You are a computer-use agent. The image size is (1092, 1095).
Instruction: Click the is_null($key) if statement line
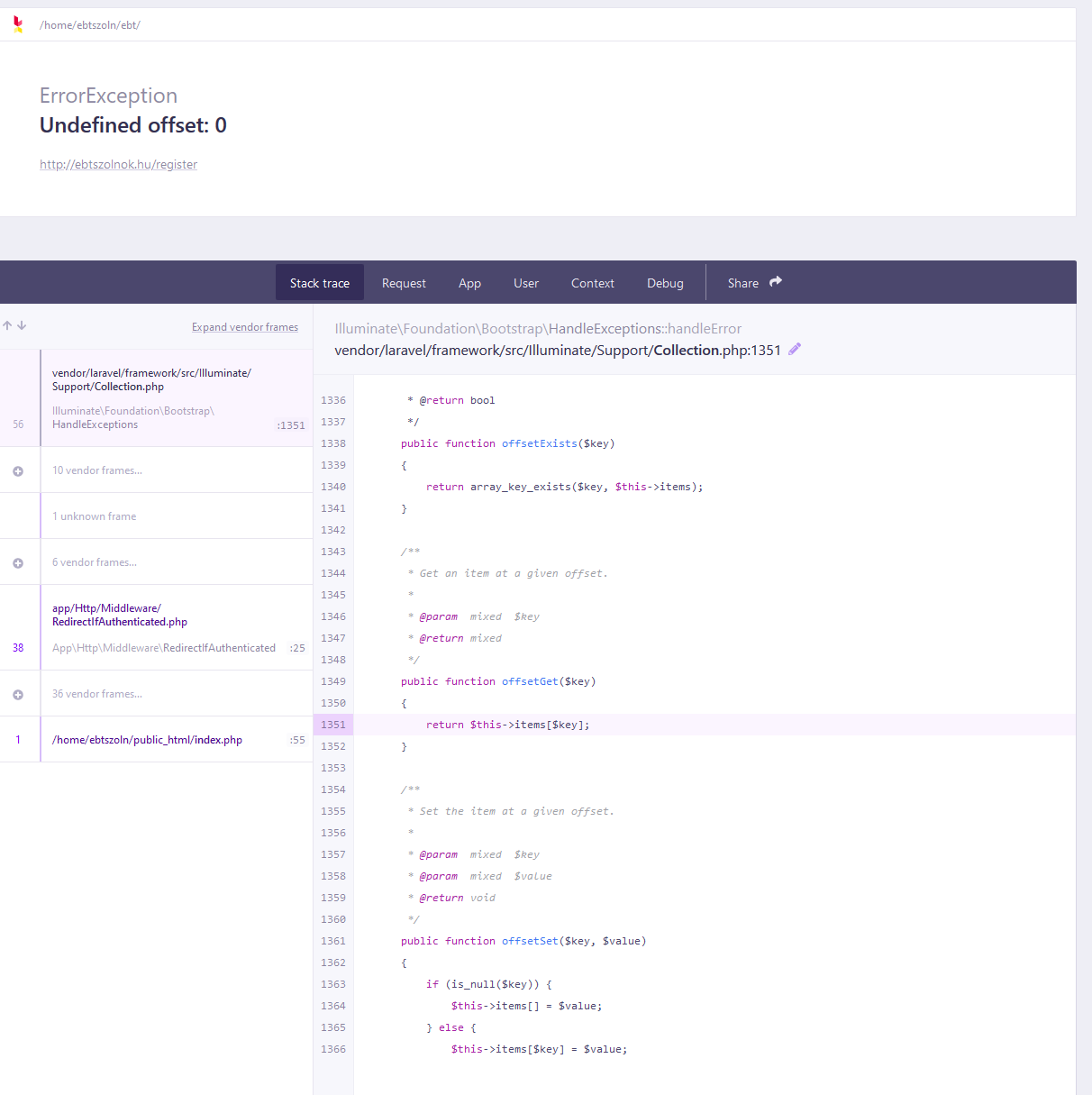489,984
